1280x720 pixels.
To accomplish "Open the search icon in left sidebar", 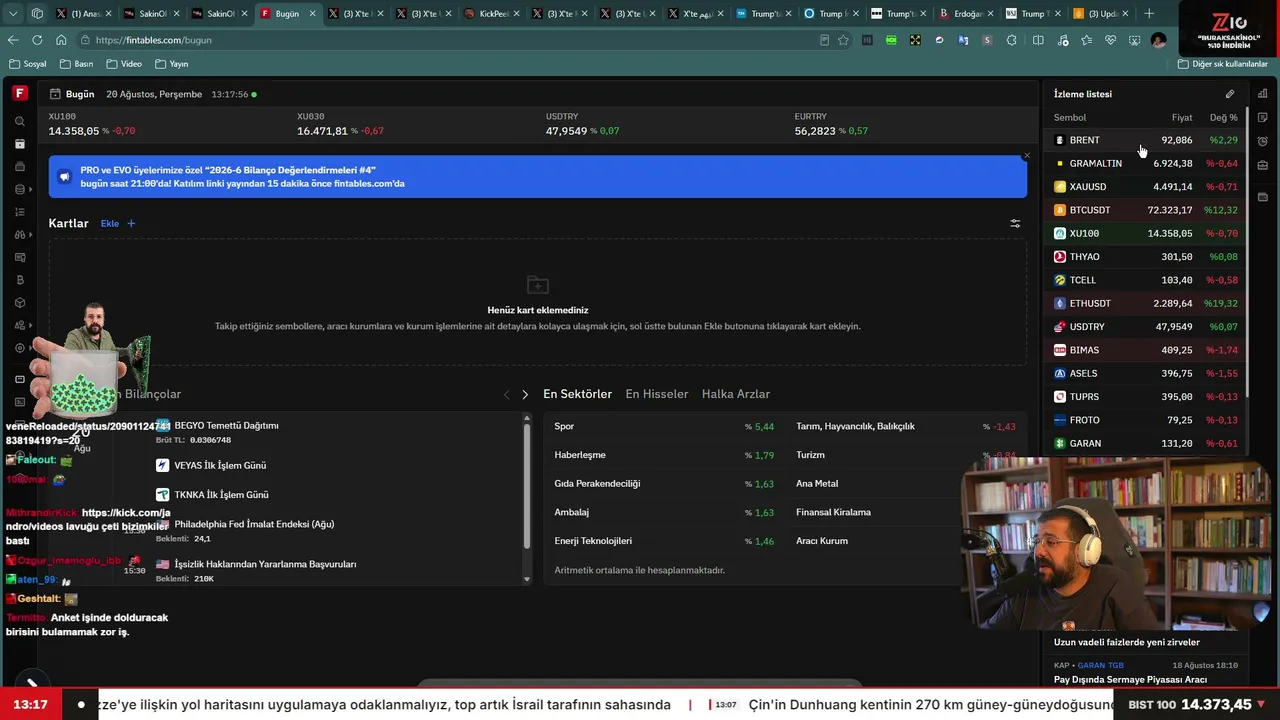I will (x=20, y=121).
